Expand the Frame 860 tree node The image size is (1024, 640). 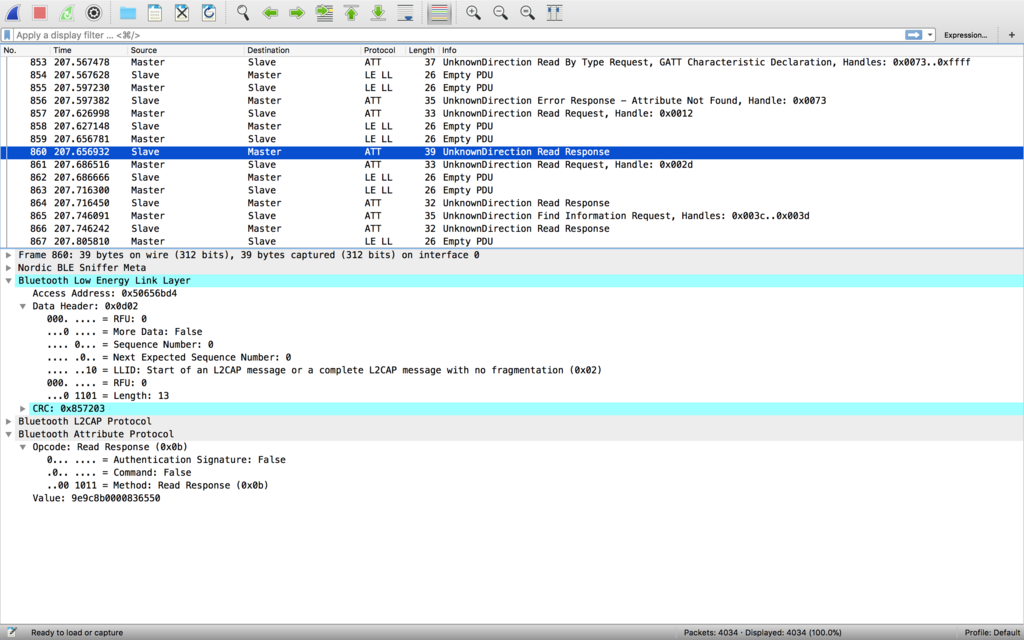[8, 255]
